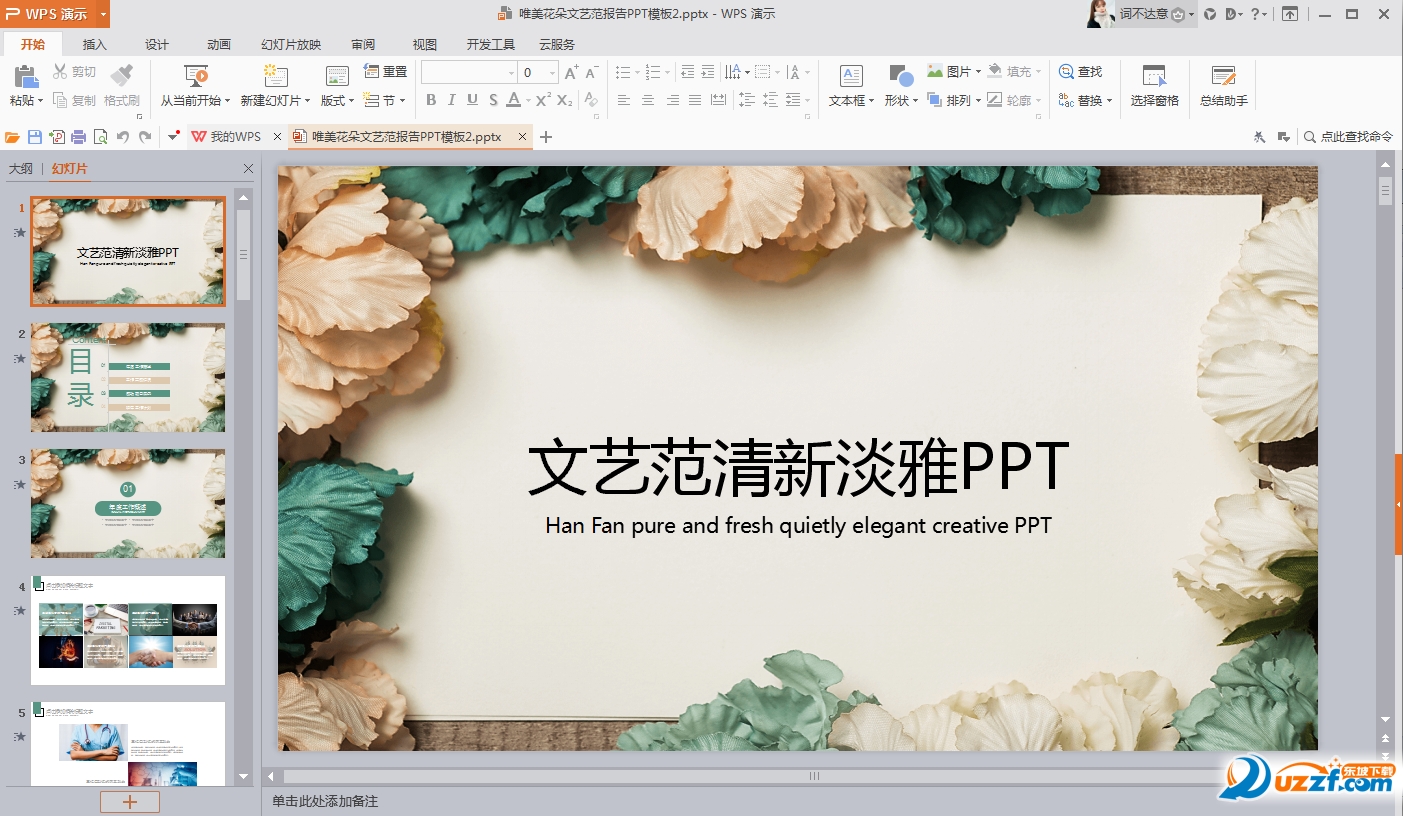Increase font size with the A+ icon
This screenshot has width=1403, height=816.
tap(572, 72)
